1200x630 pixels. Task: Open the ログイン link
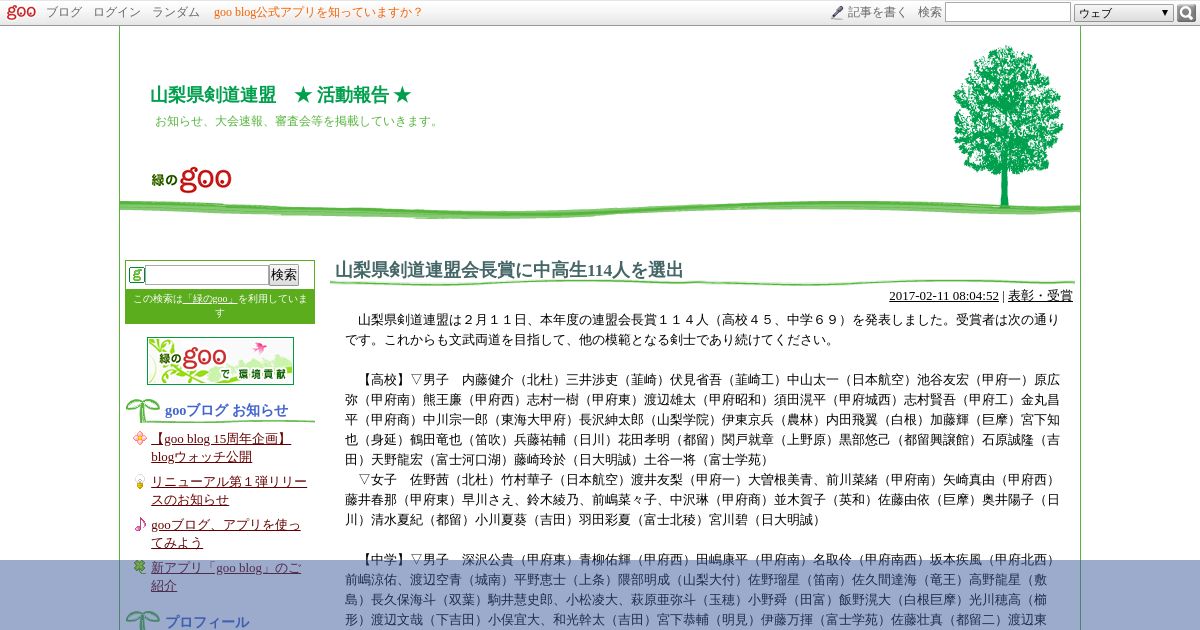(x=117, y=12)
